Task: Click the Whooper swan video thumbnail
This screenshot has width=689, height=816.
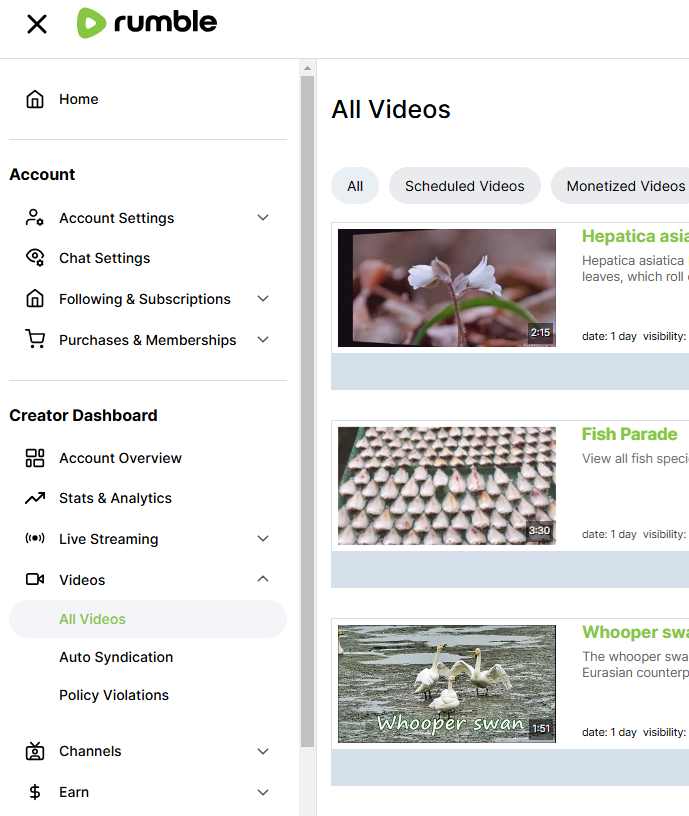Action: 446,684
